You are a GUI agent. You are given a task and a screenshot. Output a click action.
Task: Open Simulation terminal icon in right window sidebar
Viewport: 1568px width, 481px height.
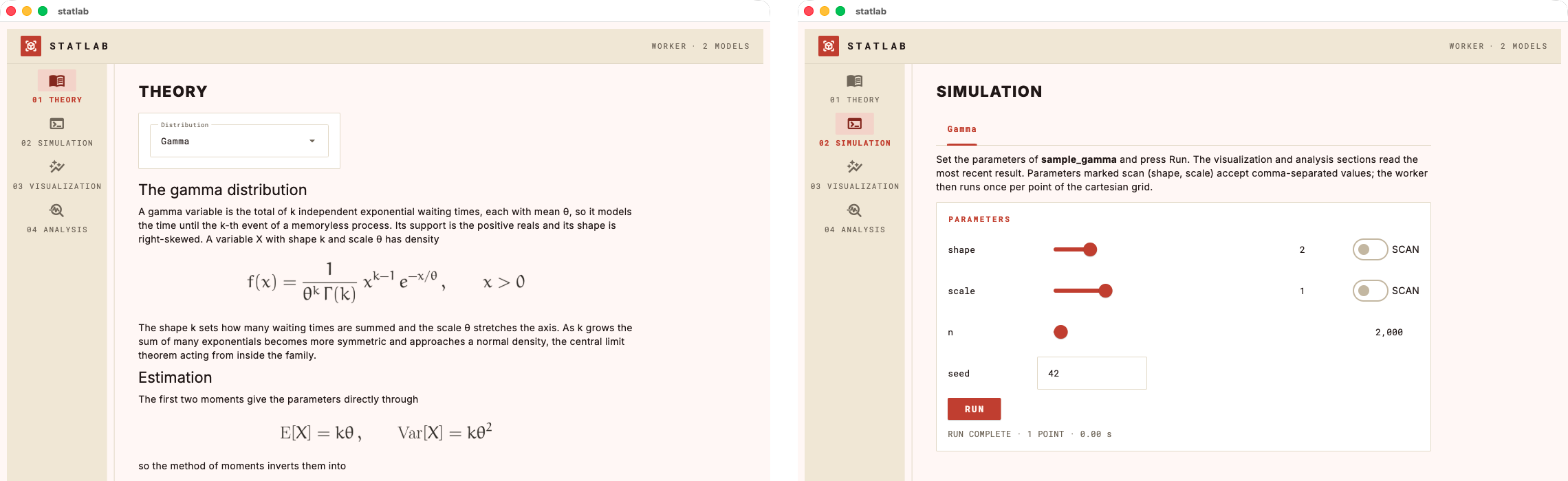click(x=855, y=124)
